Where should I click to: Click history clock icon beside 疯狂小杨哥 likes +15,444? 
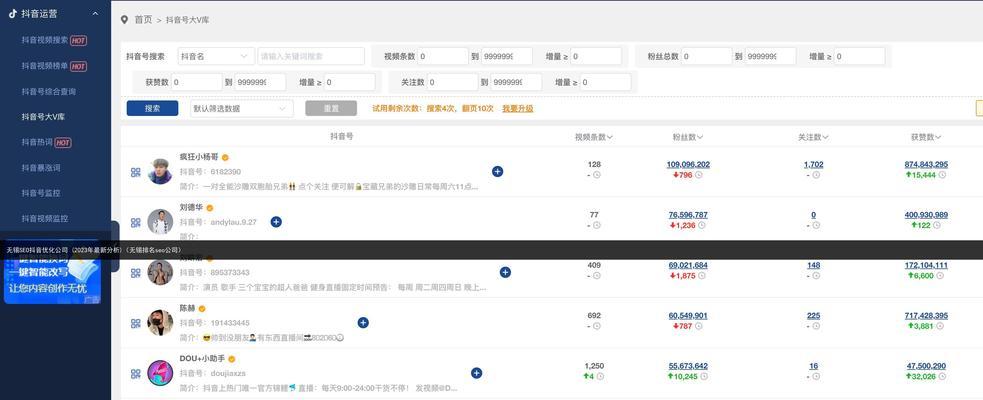[x=942, y=175]
